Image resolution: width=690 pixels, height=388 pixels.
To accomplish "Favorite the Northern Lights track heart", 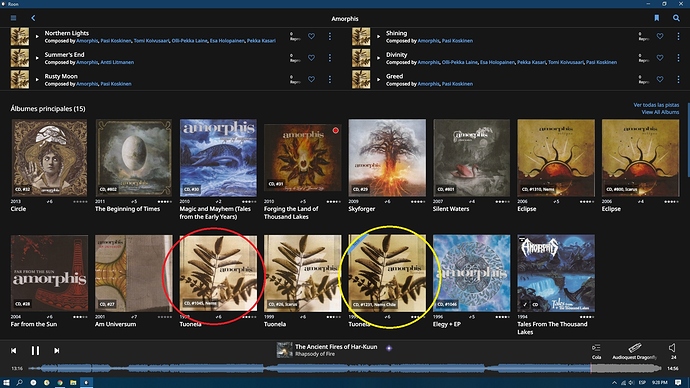I will click(x=311, y=36).
